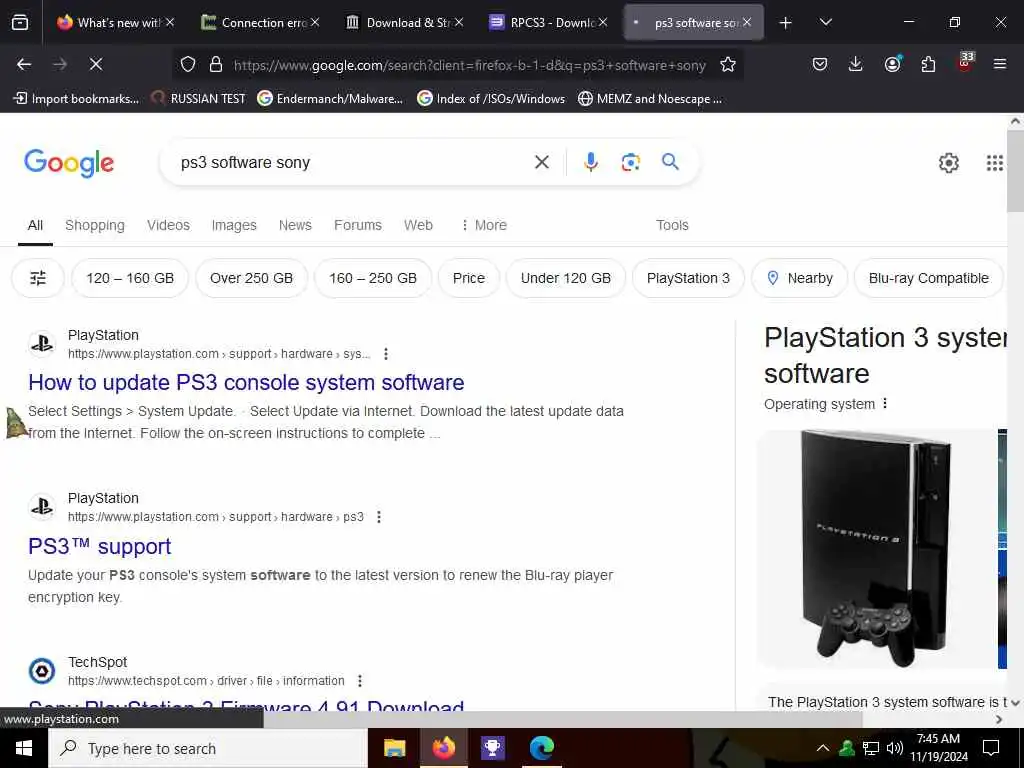Focus the browser address bar
Screen dimensions: 1024x768
[470, 65]
